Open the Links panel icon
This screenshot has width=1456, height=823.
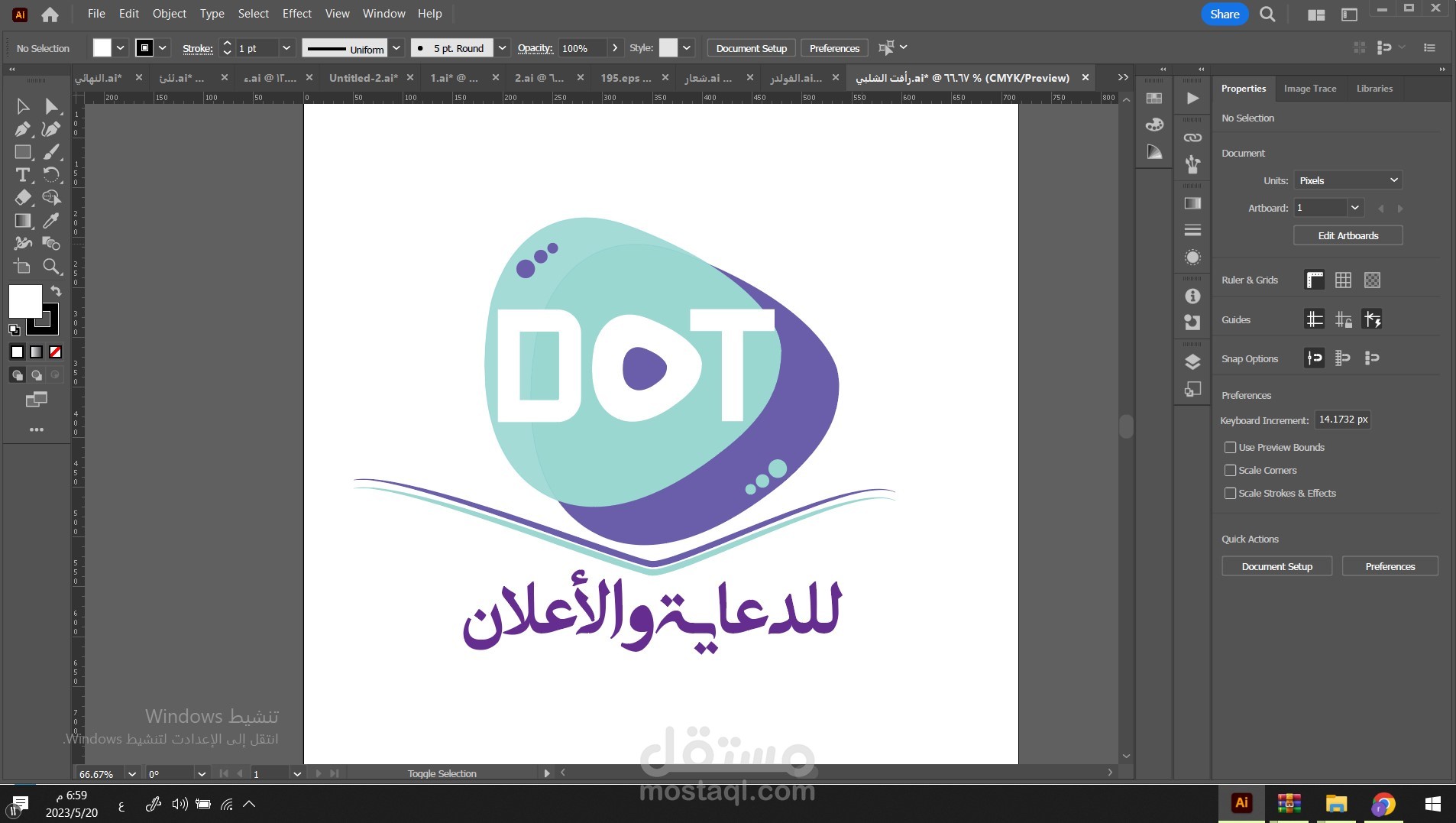point(1192,138)
